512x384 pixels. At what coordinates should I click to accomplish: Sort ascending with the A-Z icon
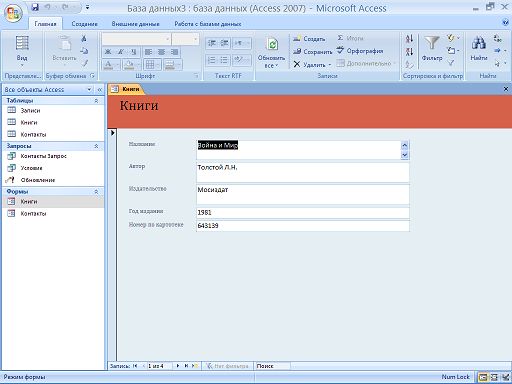(x=409, y=39)
